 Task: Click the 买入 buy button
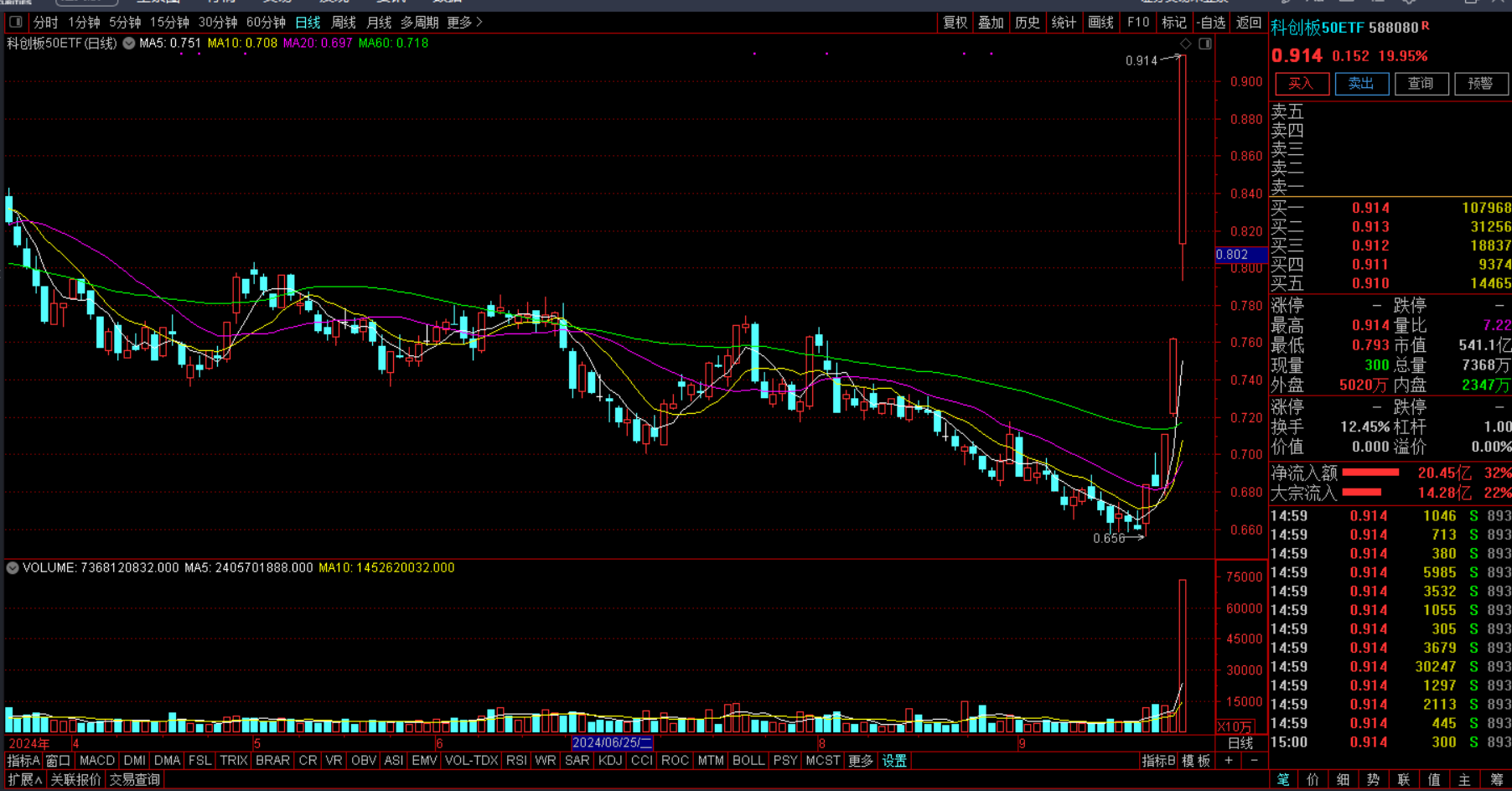[x=1301, y=84]
